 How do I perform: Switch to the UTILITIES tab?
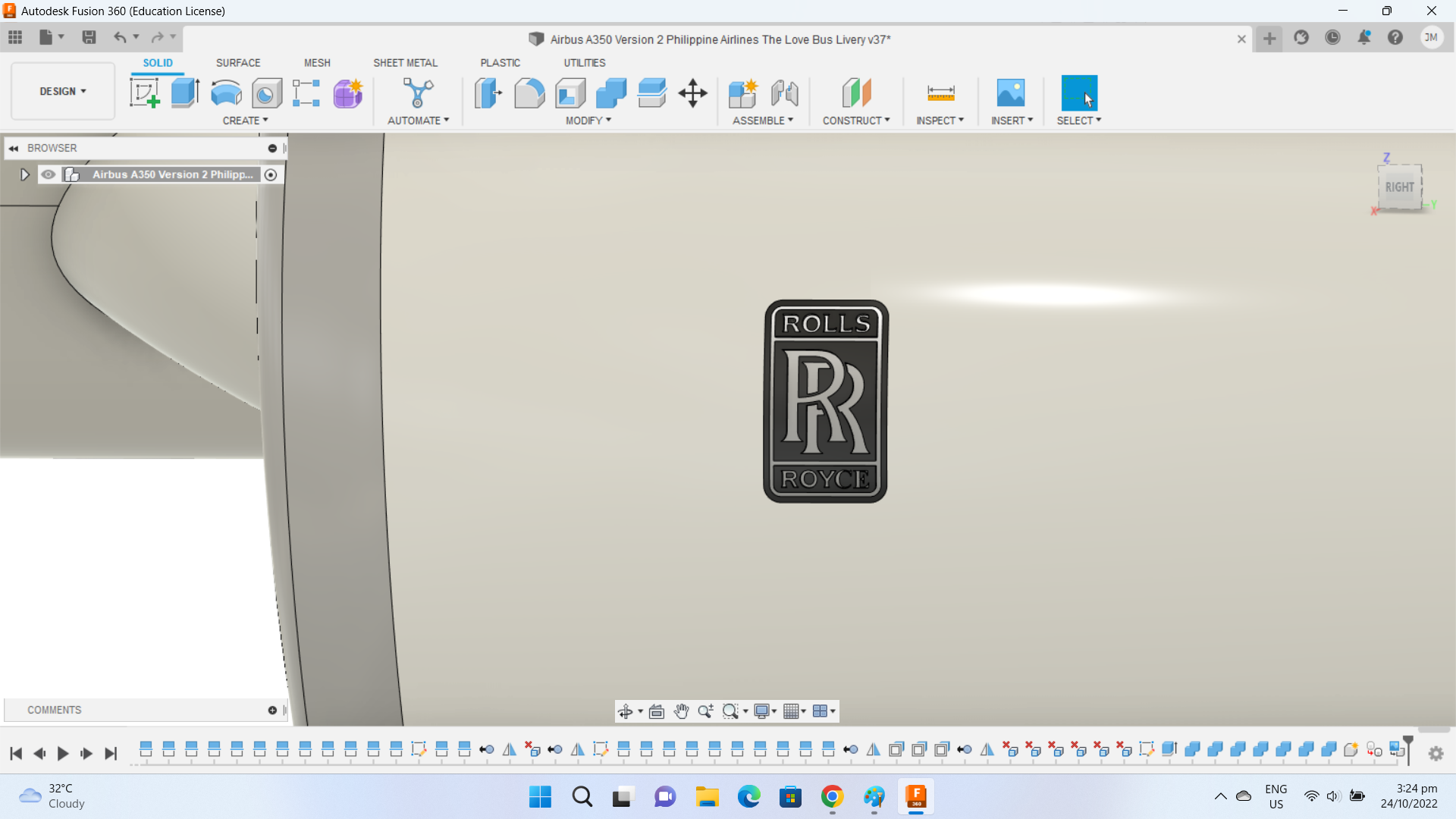[x=585, y=63]
